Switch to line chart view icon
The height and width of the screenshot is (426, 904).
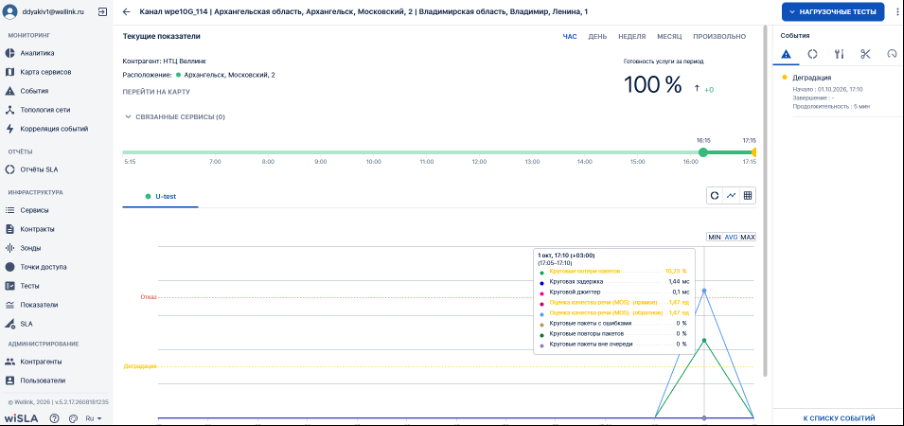coord(731,195)
